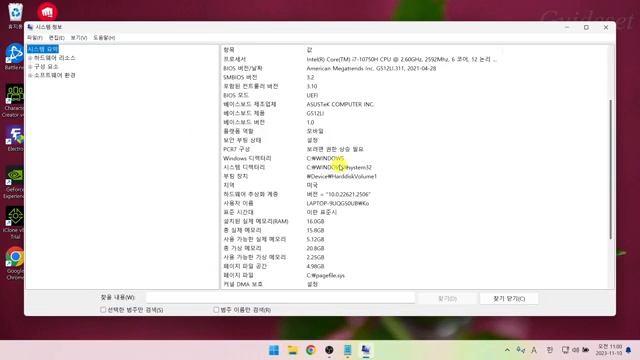The height and width of the screenshot is (360, 640).
Task: Check the 선택한 범주만 검색(S) checkbox
Action: [x=103, y=310]
